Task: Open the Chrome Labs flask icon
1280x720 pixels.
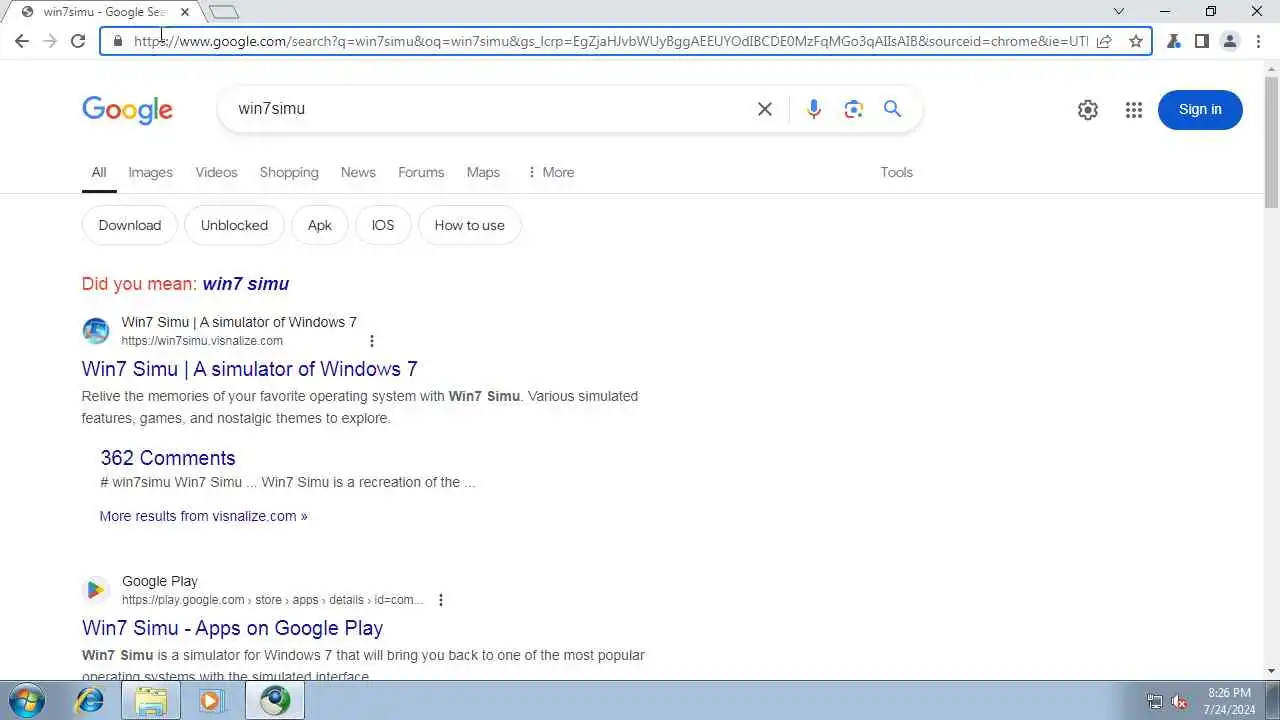Action: (x=1174, y=41)
